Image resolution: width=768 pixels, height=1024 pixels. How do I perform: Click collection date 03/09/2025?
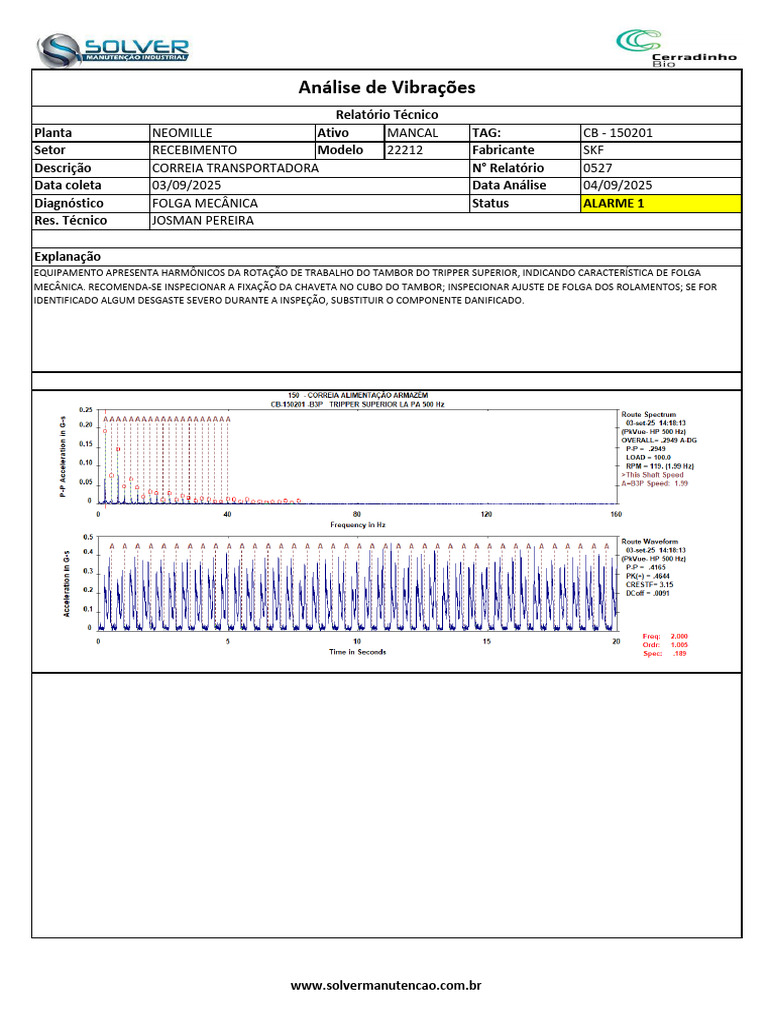[309, 185]
